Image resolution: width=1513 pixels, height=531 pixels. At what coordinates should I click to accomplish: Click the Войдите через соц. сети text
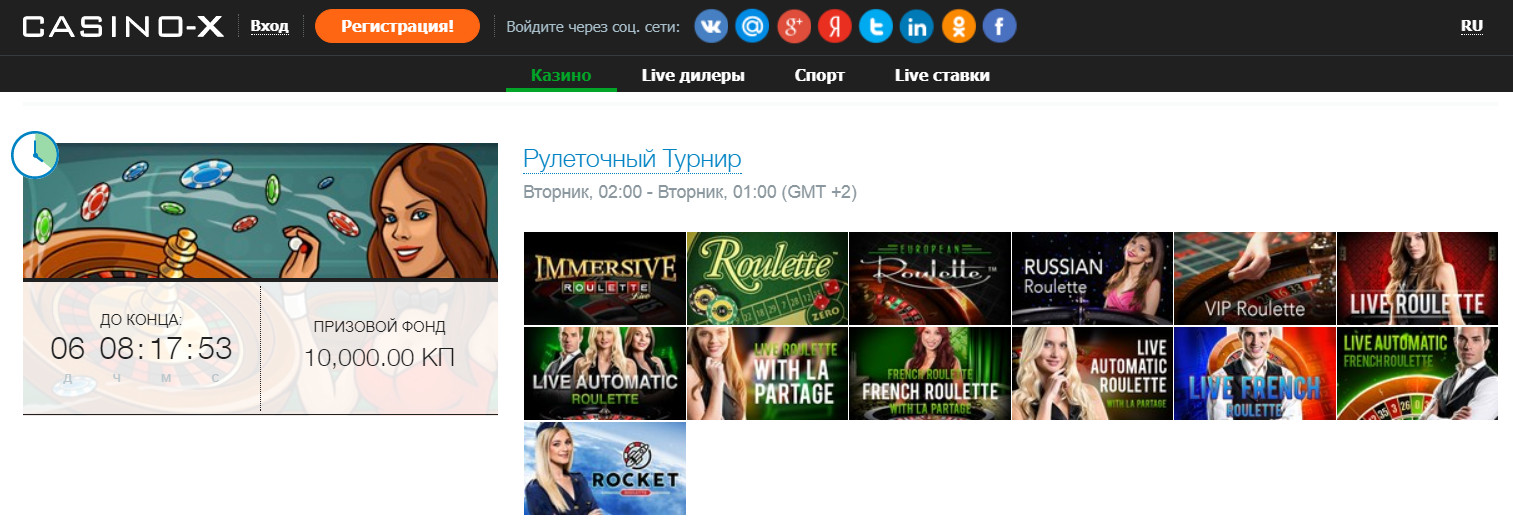click(x=593, y=27)
